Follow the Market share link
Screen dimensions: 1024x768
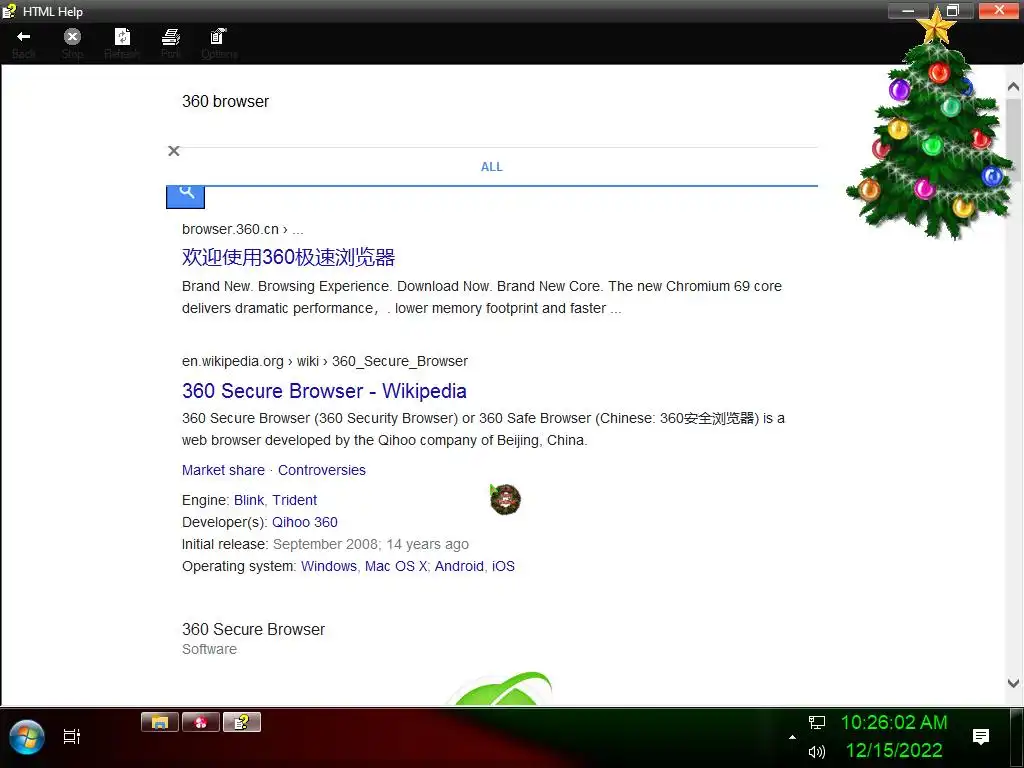pyautogui.click(x=223, y=470)
